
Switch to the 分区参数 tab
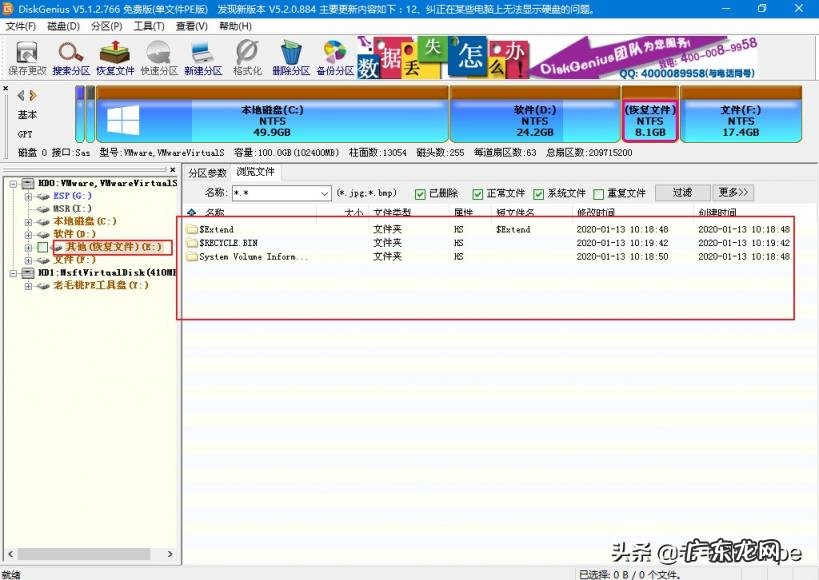(x=210, y=172)
